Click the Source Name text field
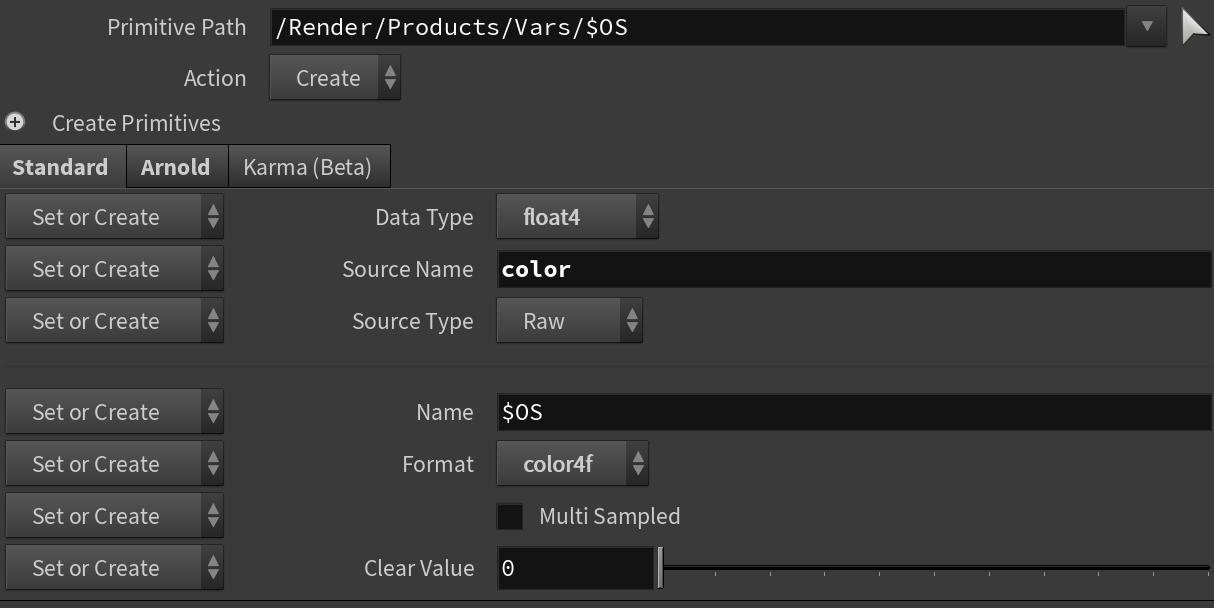Screen dimensions: 1214x608 (853, 269)
